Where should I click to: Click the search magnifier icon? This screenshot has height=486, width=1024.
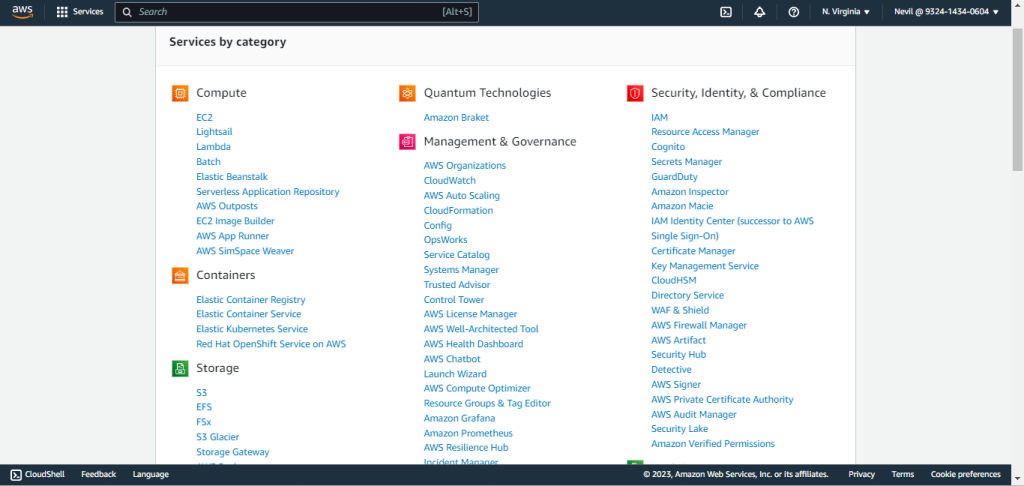(127, 12)
